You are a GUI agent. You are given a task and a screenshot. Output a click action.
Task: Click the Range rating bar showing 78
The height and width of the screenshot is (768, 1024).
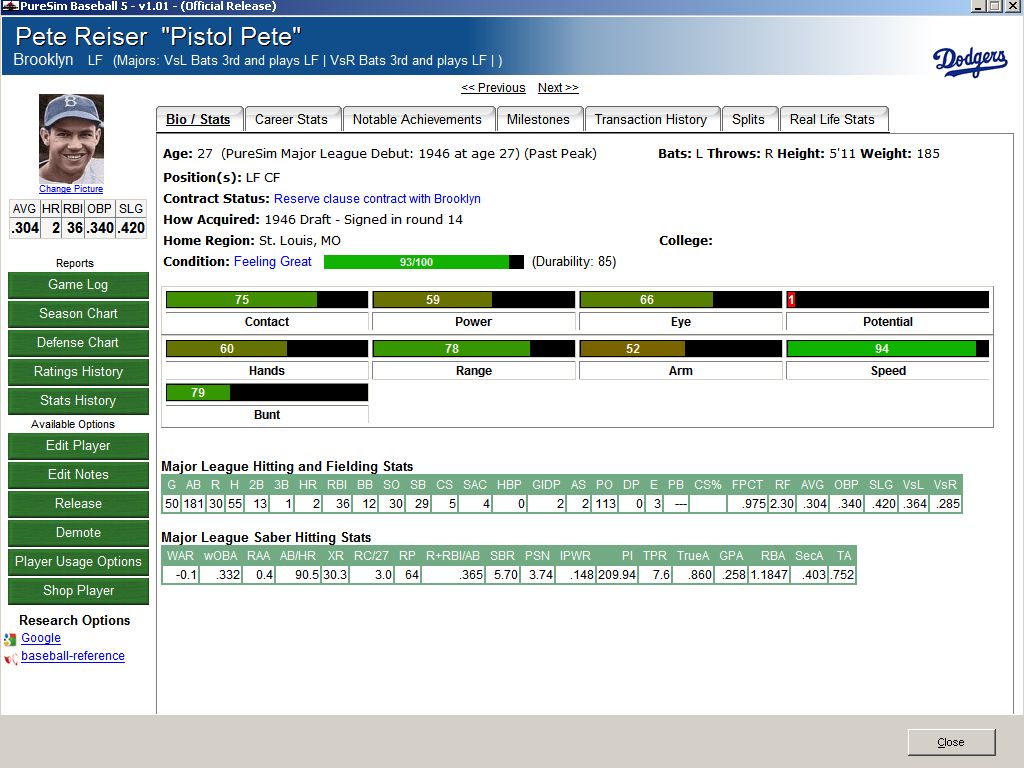pos(473,349)
